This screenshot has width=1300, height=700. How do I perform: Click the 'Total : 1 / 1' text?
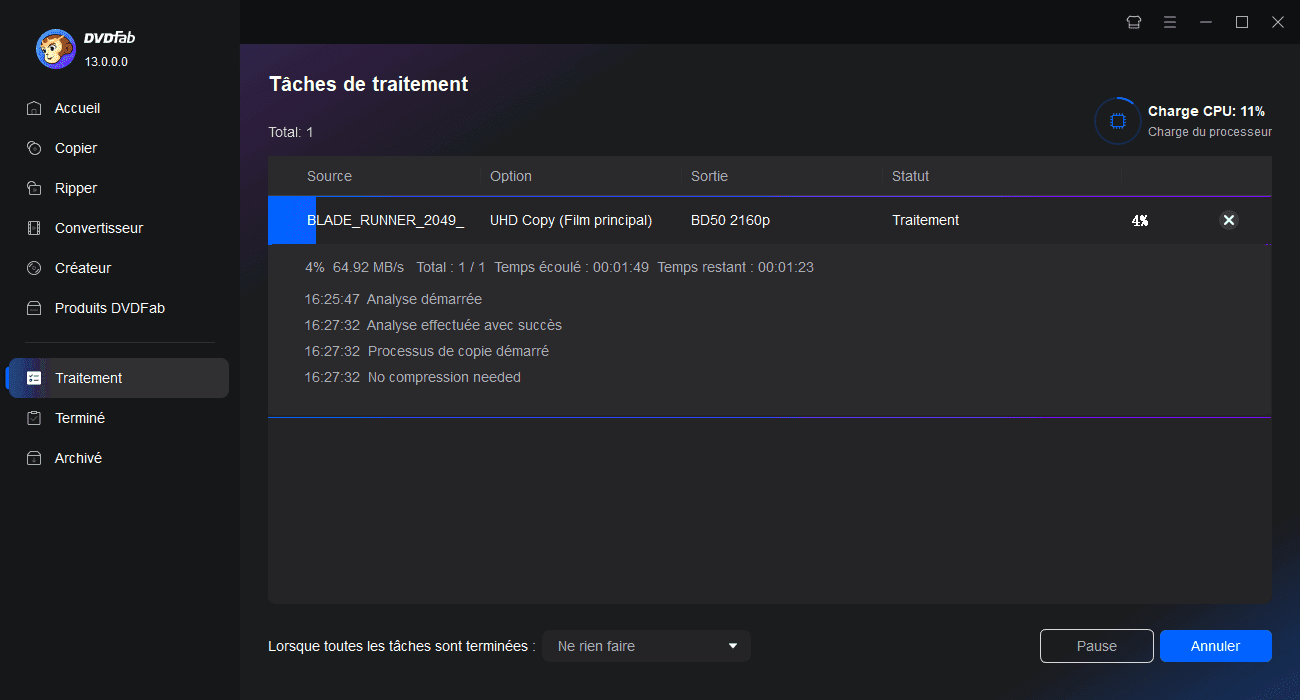pos(451,267)
